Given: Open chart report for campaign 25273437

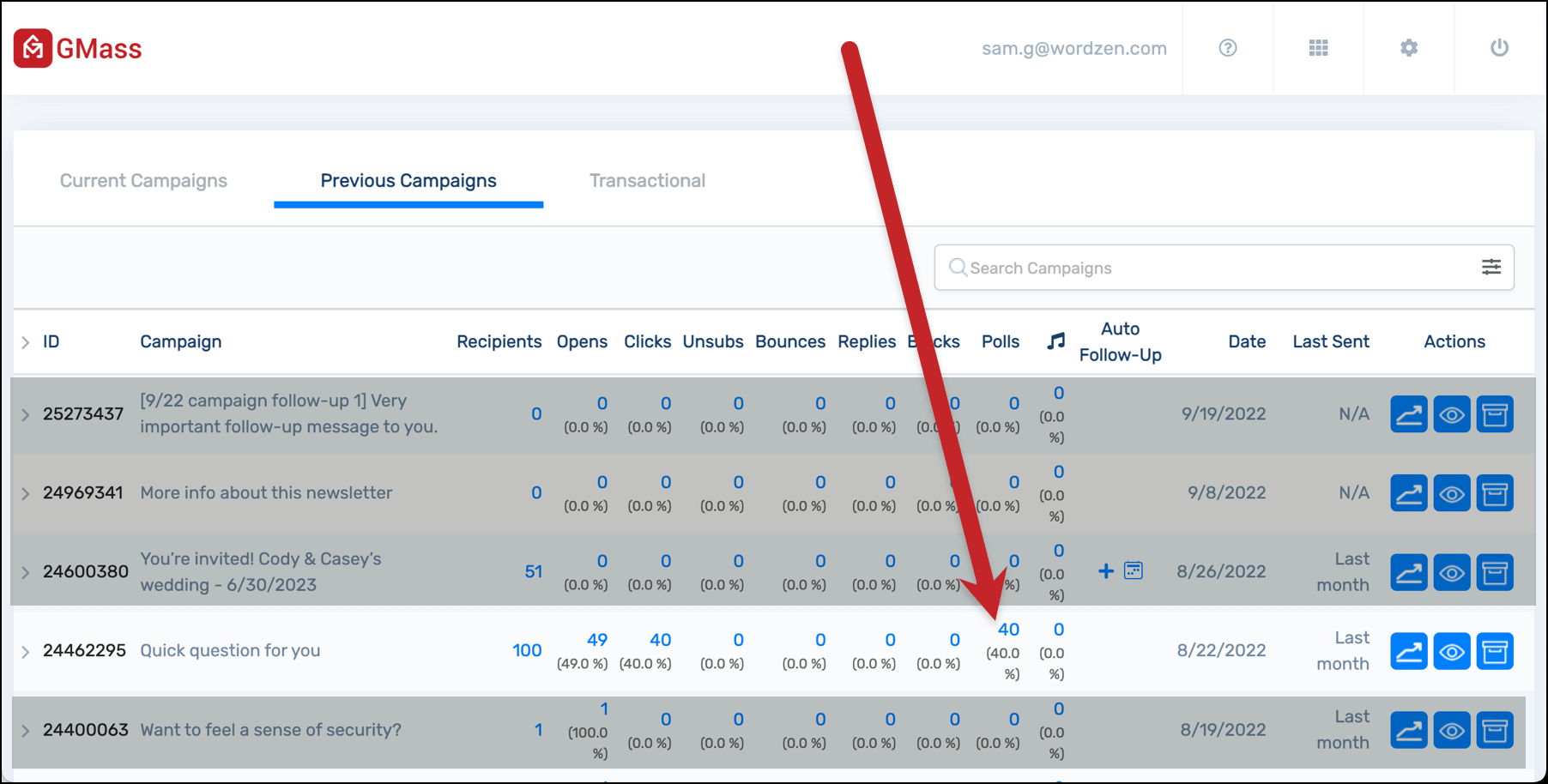Looking at the screenshot, I should tap(1409, 414).
